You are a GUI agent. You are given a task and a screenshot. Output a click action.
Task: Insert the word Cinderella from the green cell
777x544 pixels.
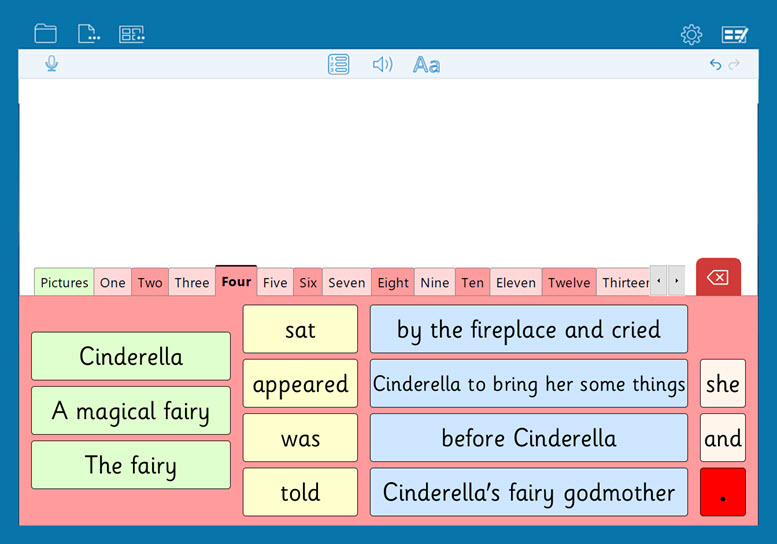point(131,357)
